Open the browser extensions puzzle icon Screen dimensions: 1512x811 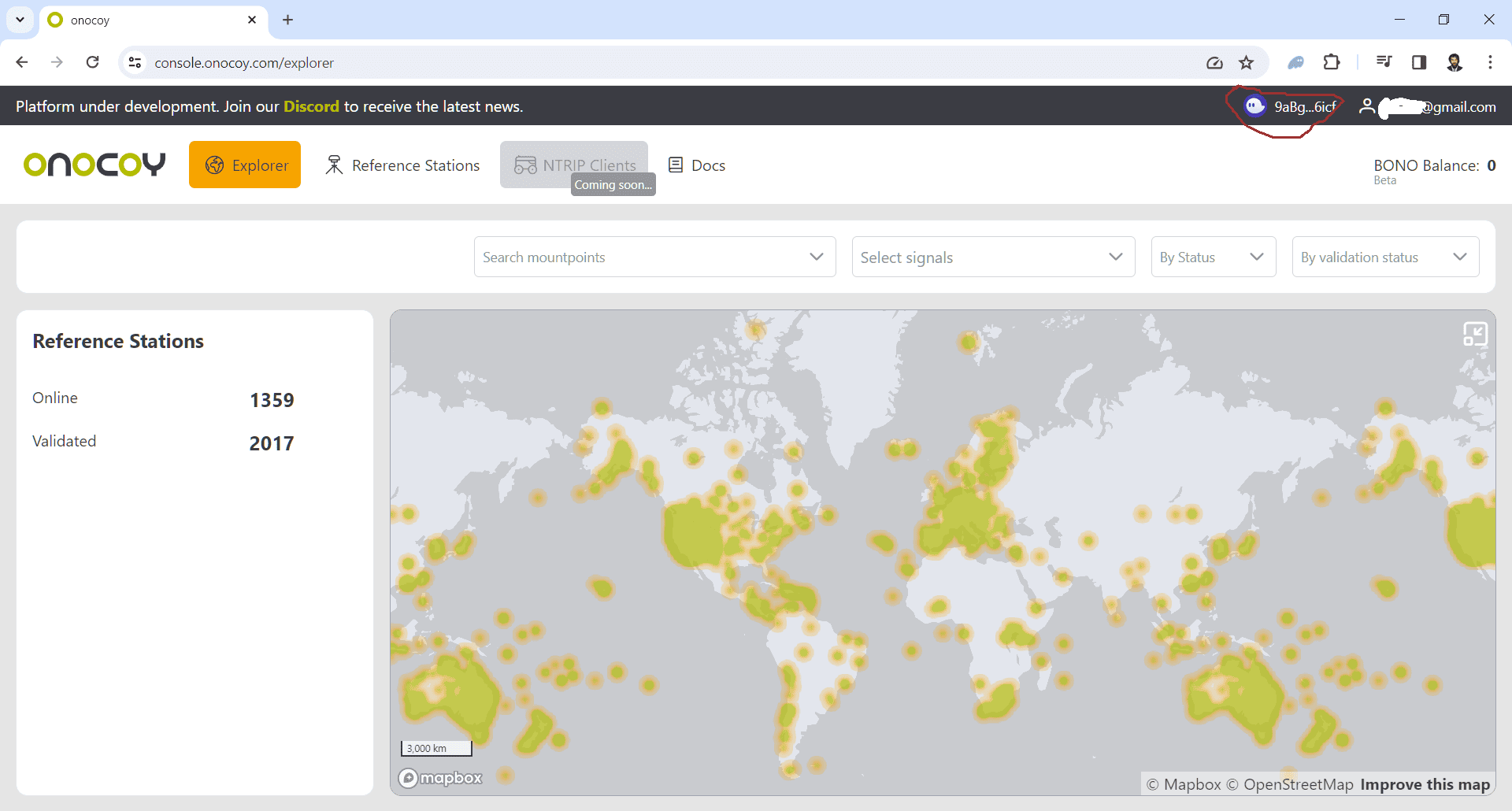(x=1332, y=62)
